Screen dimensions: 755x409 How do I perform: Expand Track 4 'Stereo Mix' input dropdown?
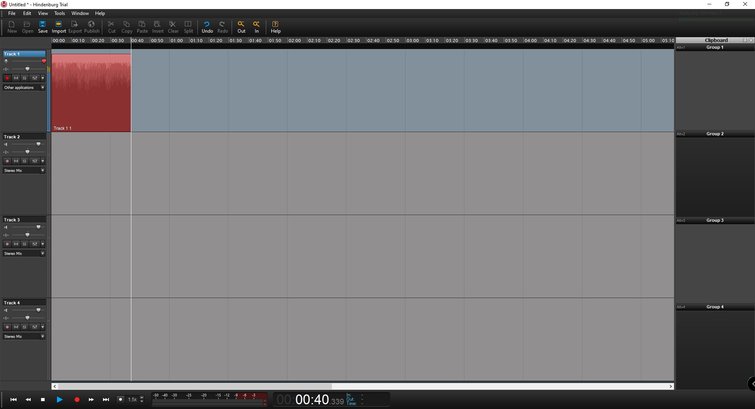tap(25, 337)
